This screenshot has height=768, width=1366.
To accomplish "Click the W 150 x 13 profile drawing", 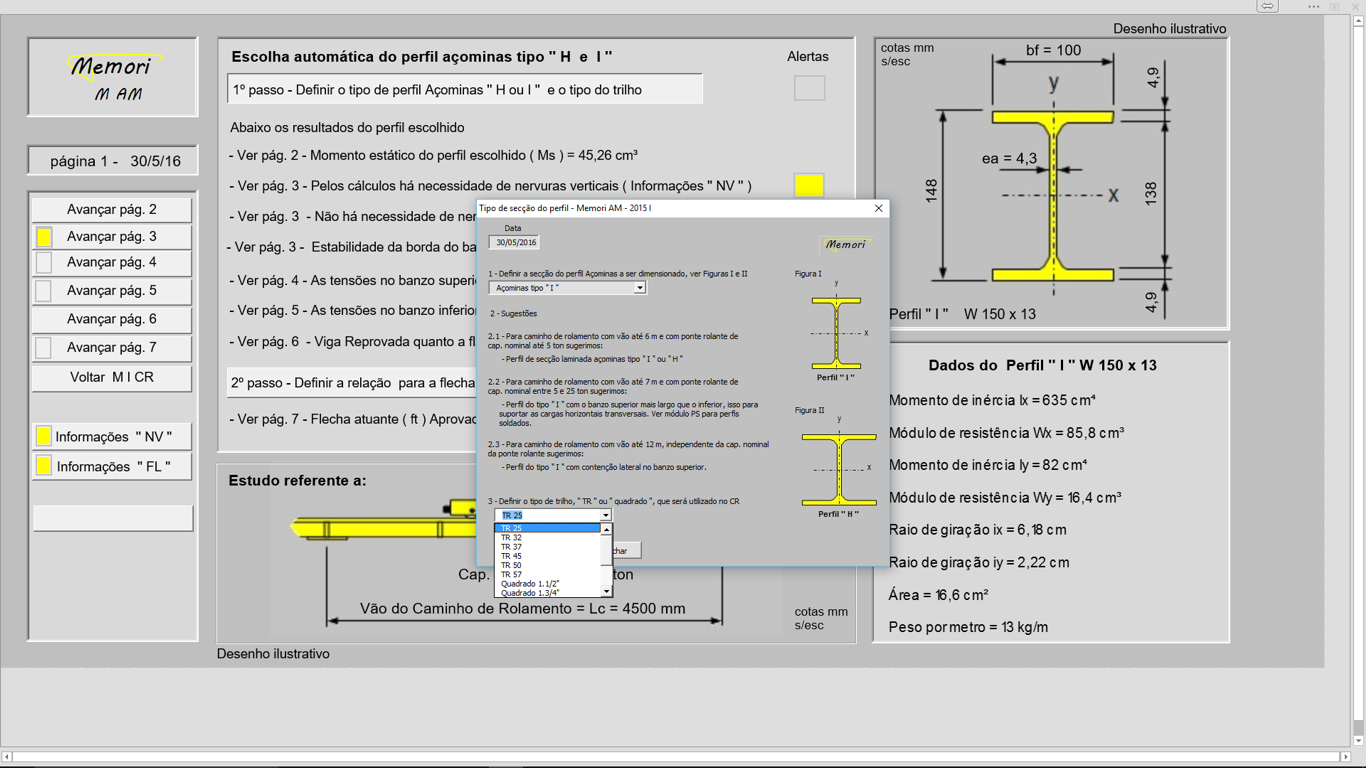I will coord(1052,196).
